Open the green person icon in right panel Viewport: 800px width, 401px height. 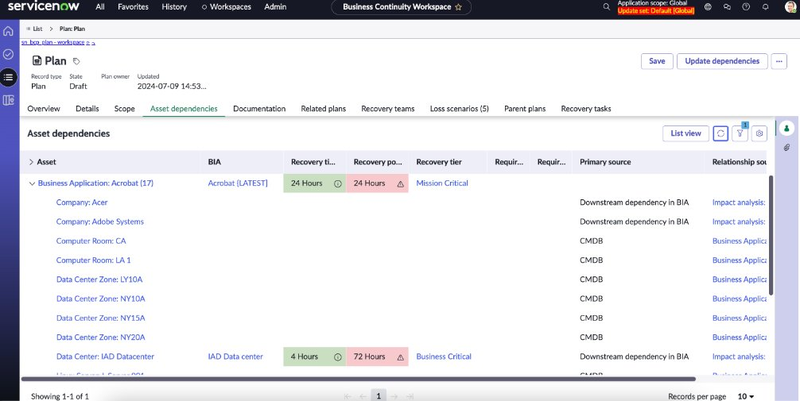[787, 128]
